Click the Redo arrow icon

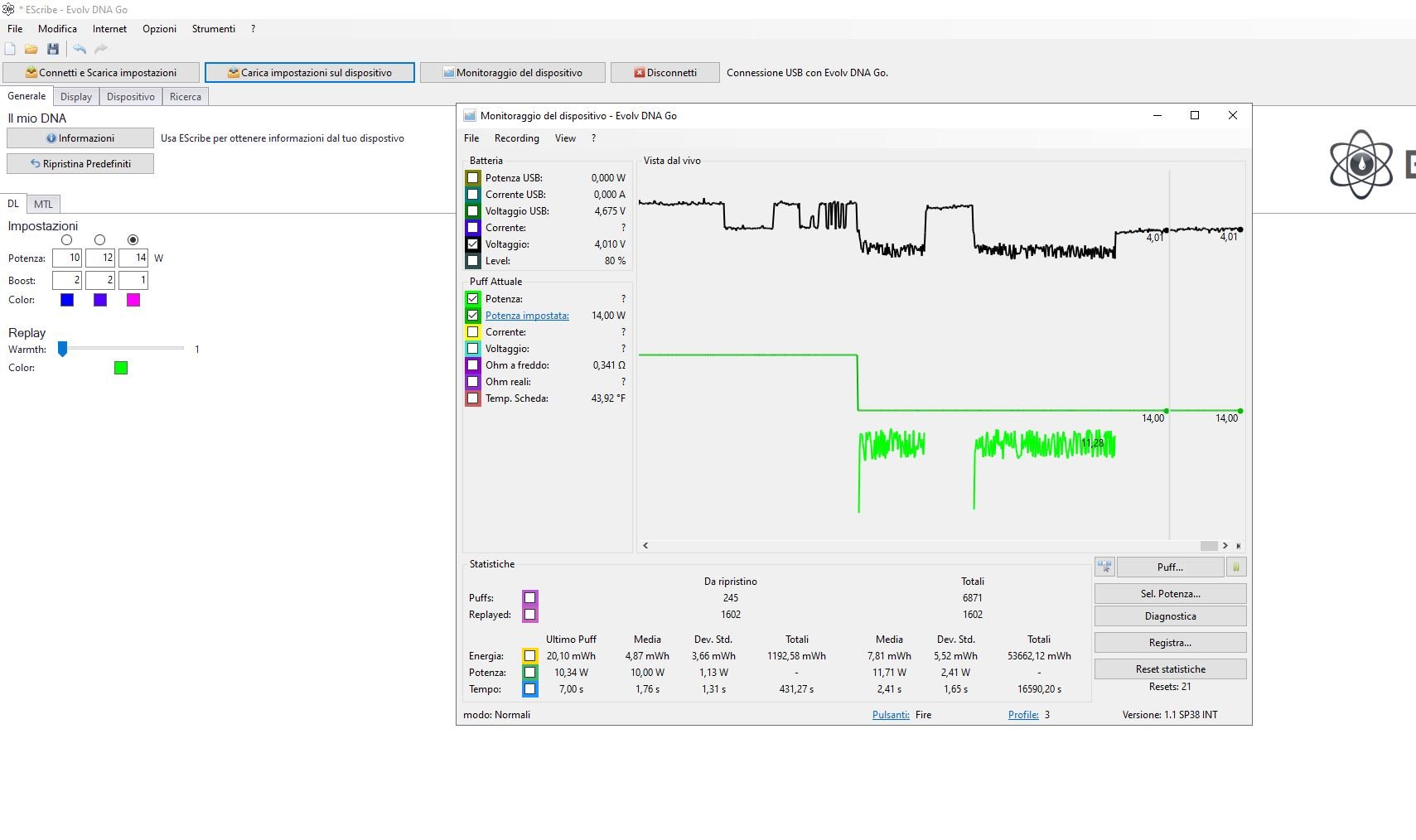click(x=101, y=49)
